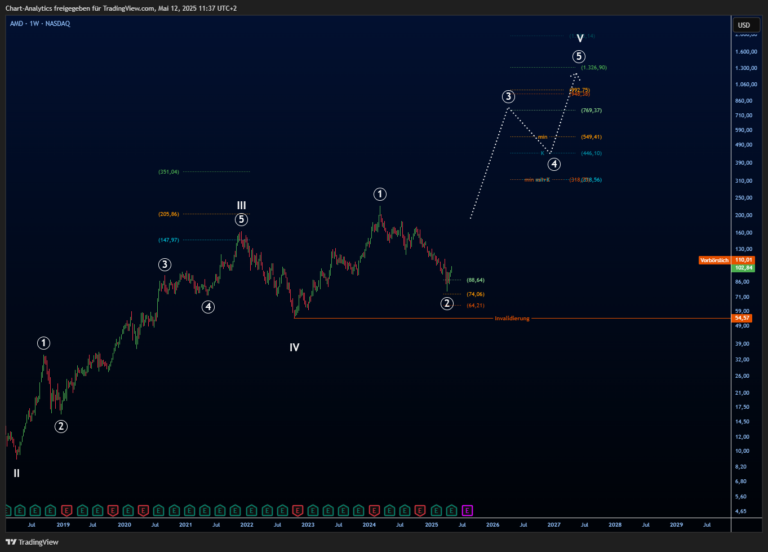Viewport: 768px width, 552px height.
Task: Select circled 5 label below wave V
Action: [x=579, y=56]
